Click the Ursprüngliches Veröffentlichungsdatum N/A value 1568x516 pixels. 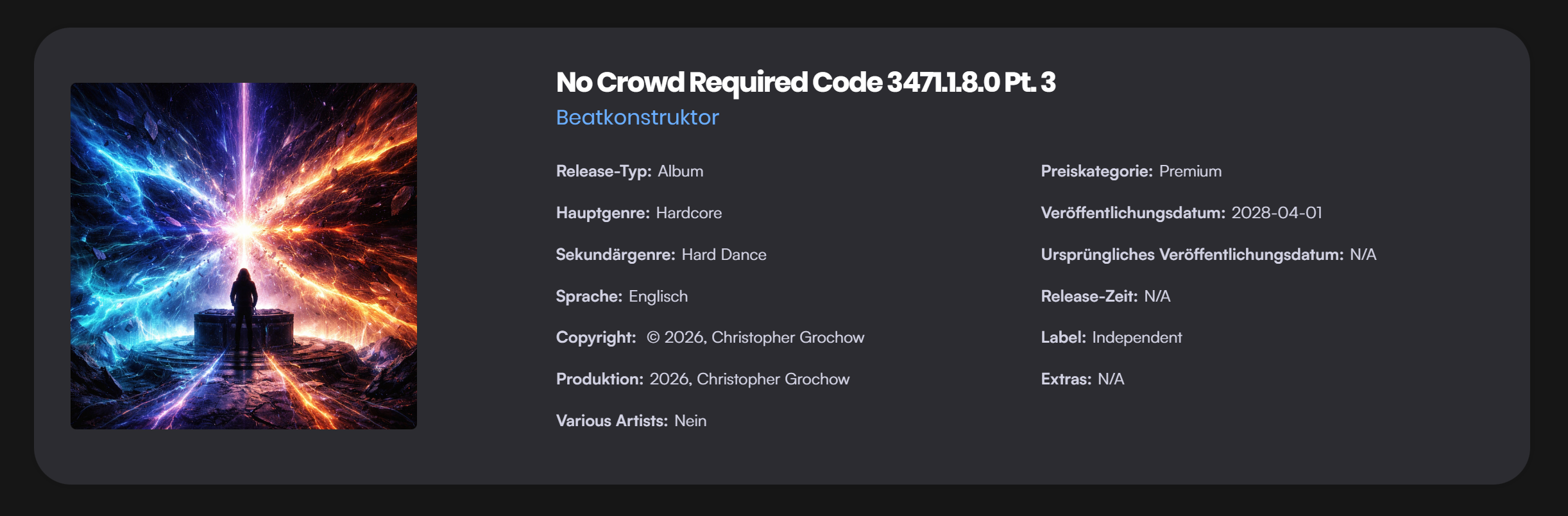pos(1363,255)
